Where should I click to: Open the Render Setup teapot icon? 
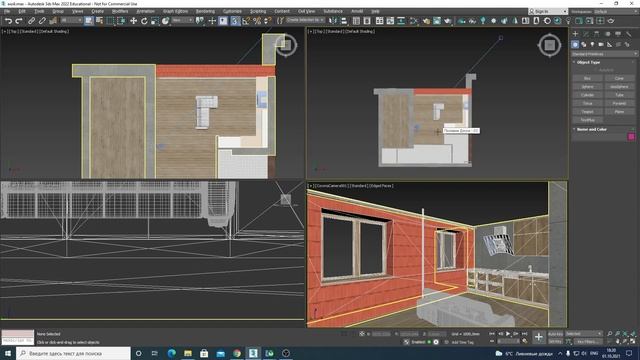[x=426, y=21]
